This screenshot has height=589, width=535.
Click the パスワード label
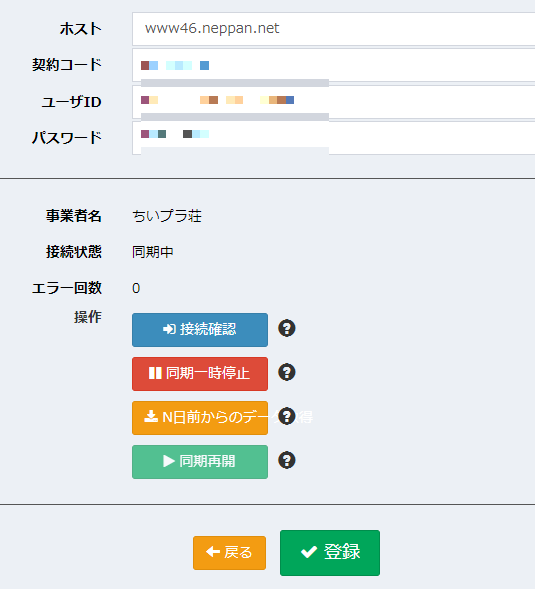point(67,137)
